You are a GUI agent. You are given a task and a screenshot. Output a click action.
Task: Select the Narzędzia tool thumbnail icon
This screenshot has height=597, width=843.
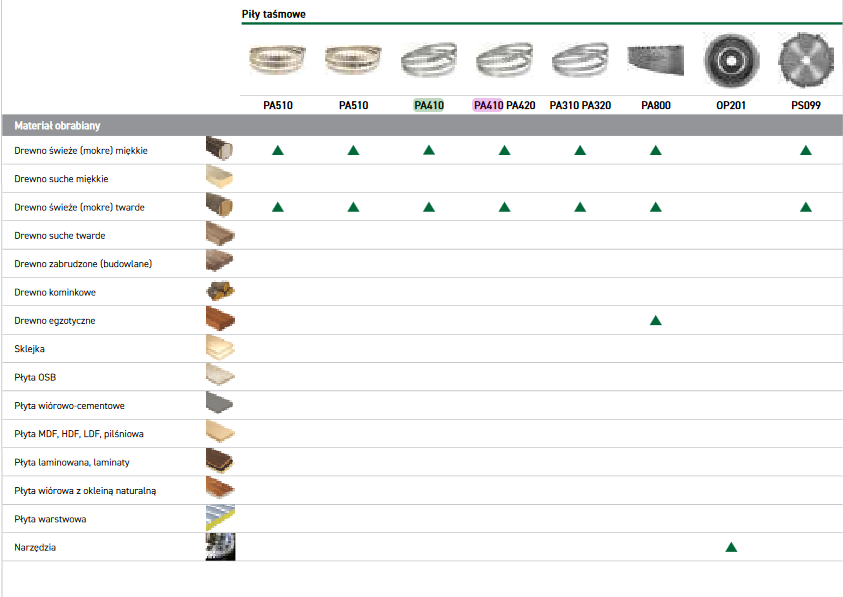click(220, 548)
